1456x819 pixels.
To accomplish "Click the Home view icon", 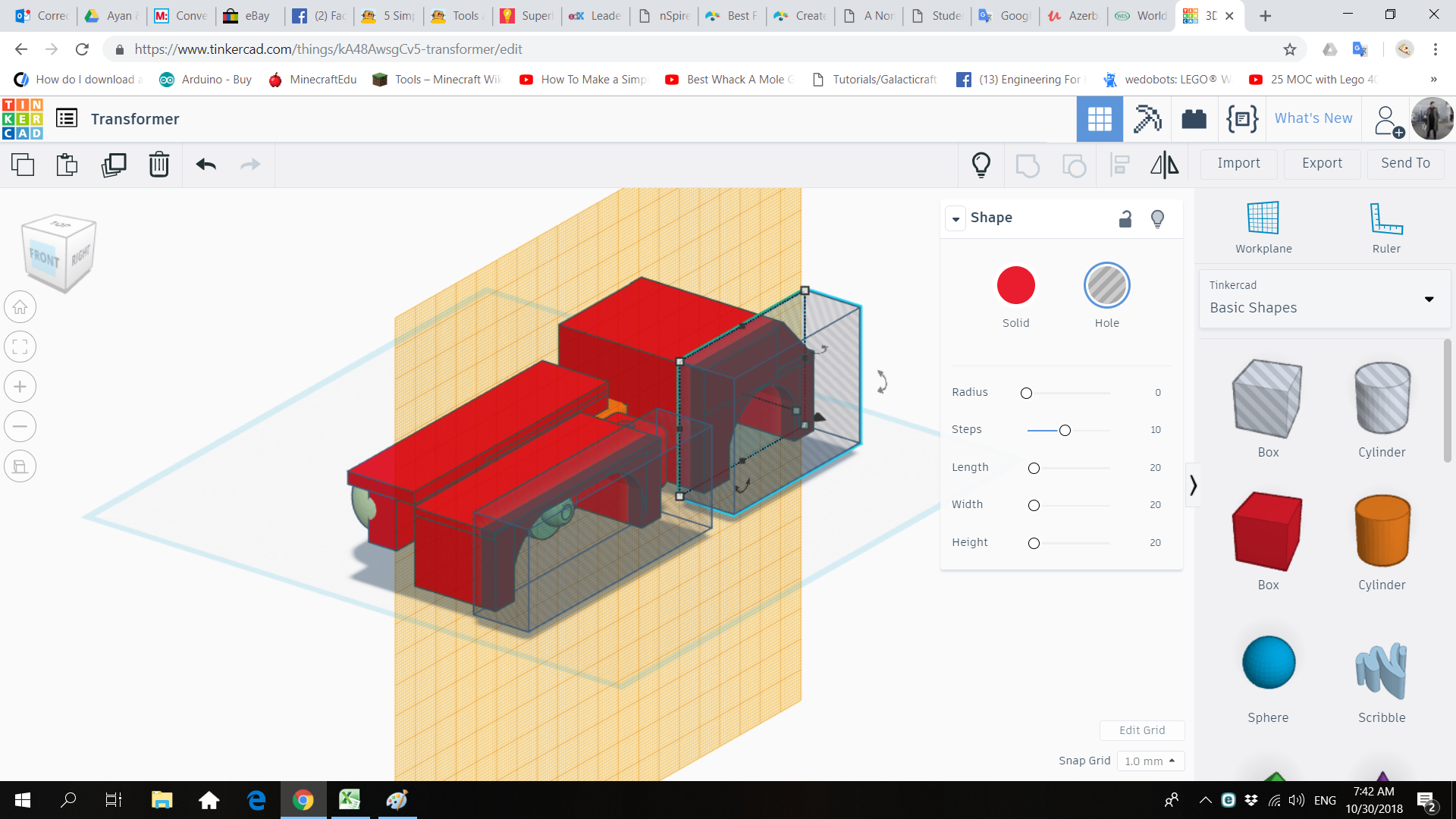I will tap(20, 307).
